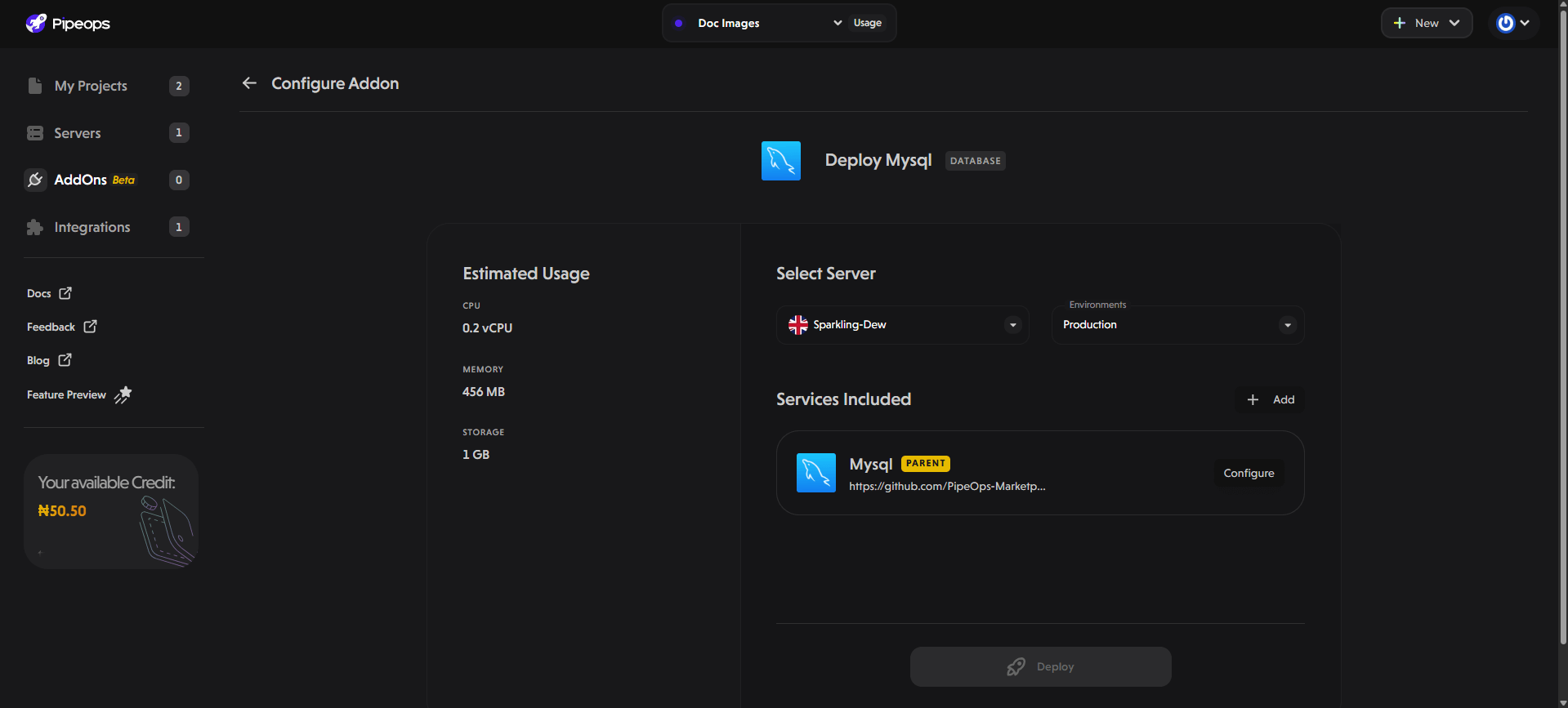
Task: Click the Docs external-link icon
Action: click(65, 292)
